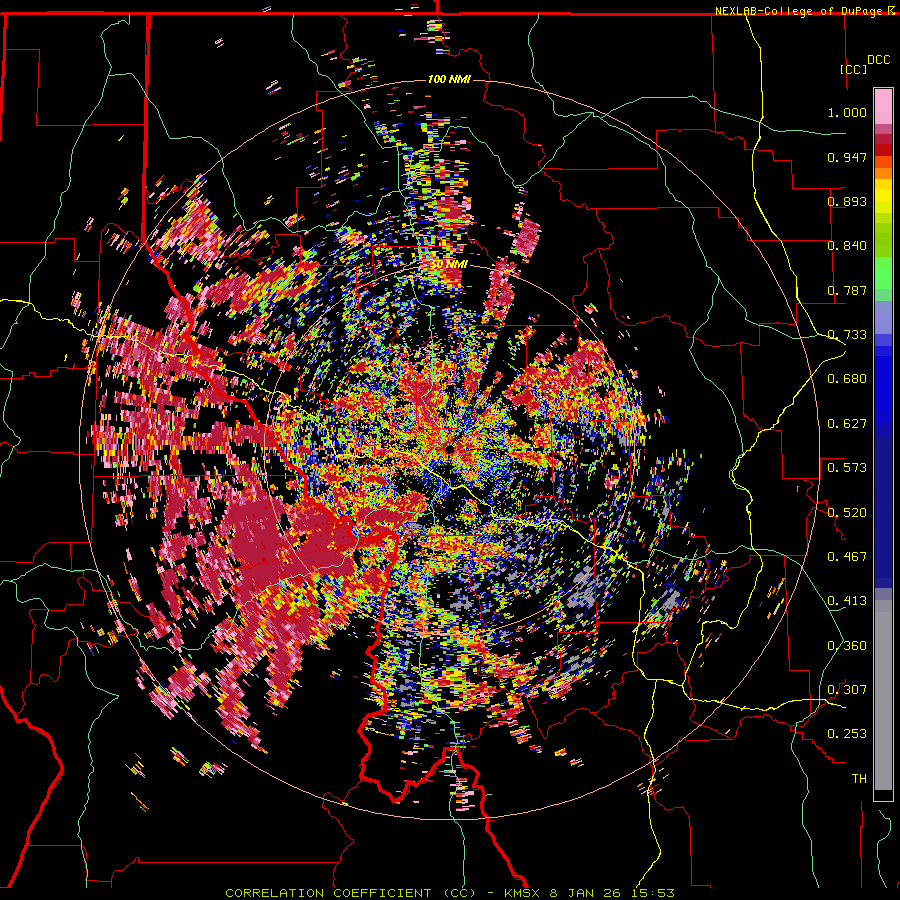Click the [CC] units label by the legend
Screen dimensions: 900x900
point(853,69)
